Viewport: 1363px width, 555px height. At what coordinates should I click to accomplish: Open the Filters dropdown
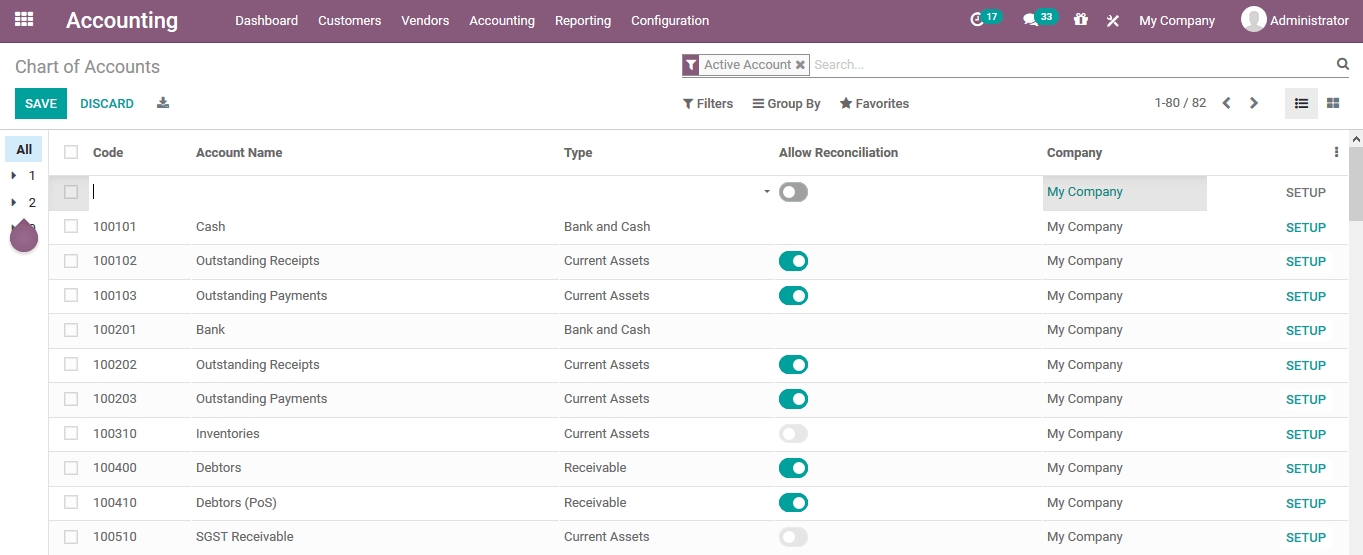click(x=708, y=104)
